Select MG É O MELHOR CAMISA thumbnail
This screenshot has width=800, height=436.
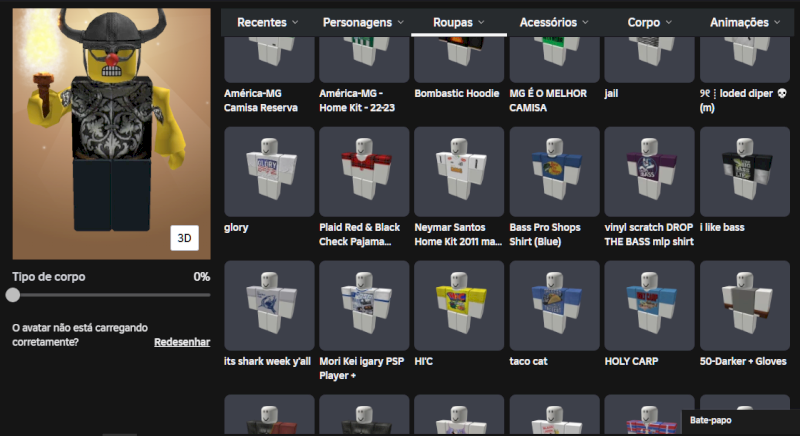coord(555,60)
